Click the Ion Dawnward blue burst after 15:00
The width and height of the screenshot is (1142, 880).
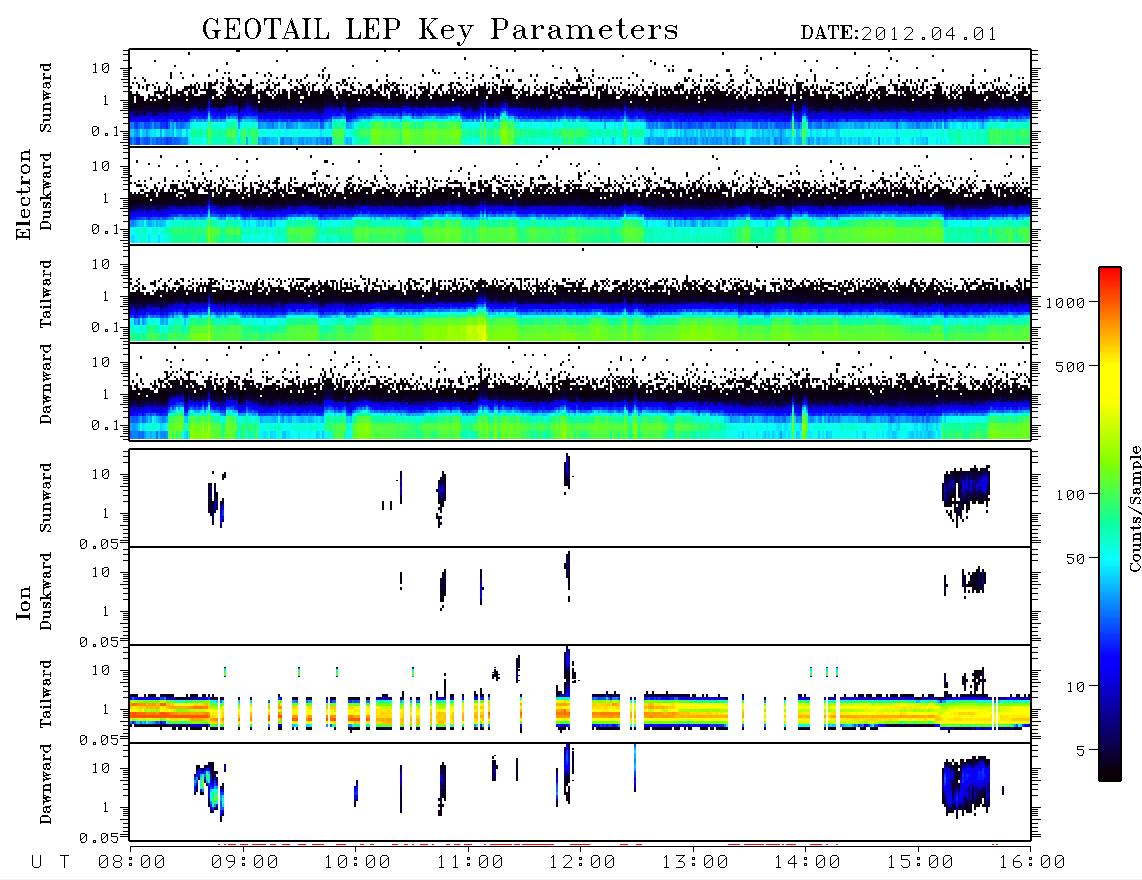[x=966, y=785]
